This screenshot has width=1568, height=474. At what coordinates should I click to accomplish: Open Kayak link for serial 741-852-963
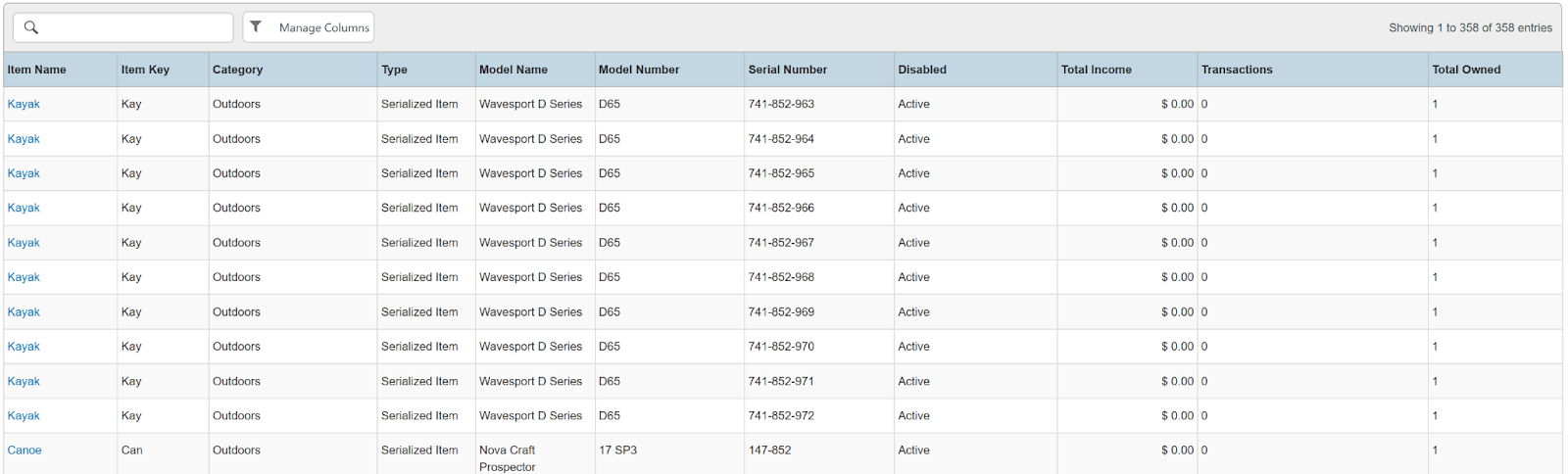24,104
